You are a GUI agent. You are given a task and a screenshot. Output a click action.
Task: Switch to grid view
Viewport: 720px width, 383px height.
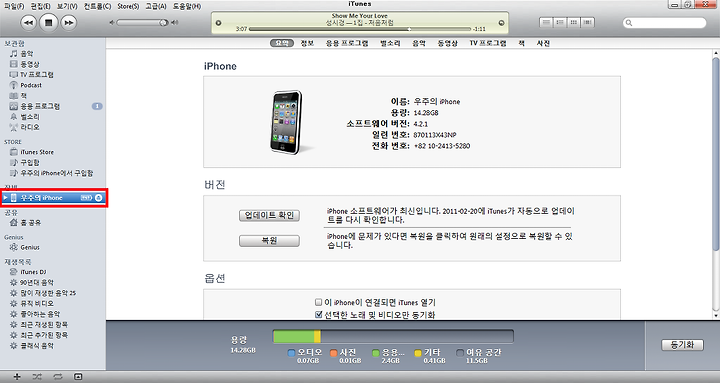[574, 22]
